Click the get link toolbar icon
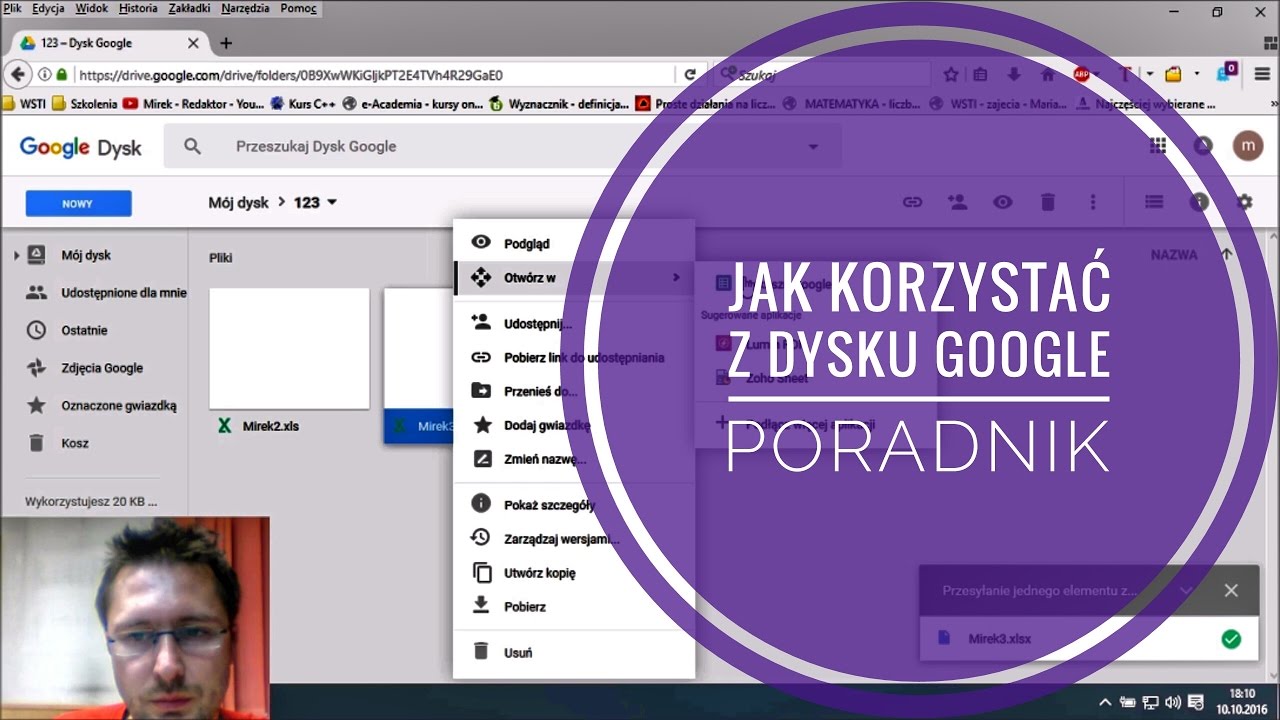 [912, 202]
